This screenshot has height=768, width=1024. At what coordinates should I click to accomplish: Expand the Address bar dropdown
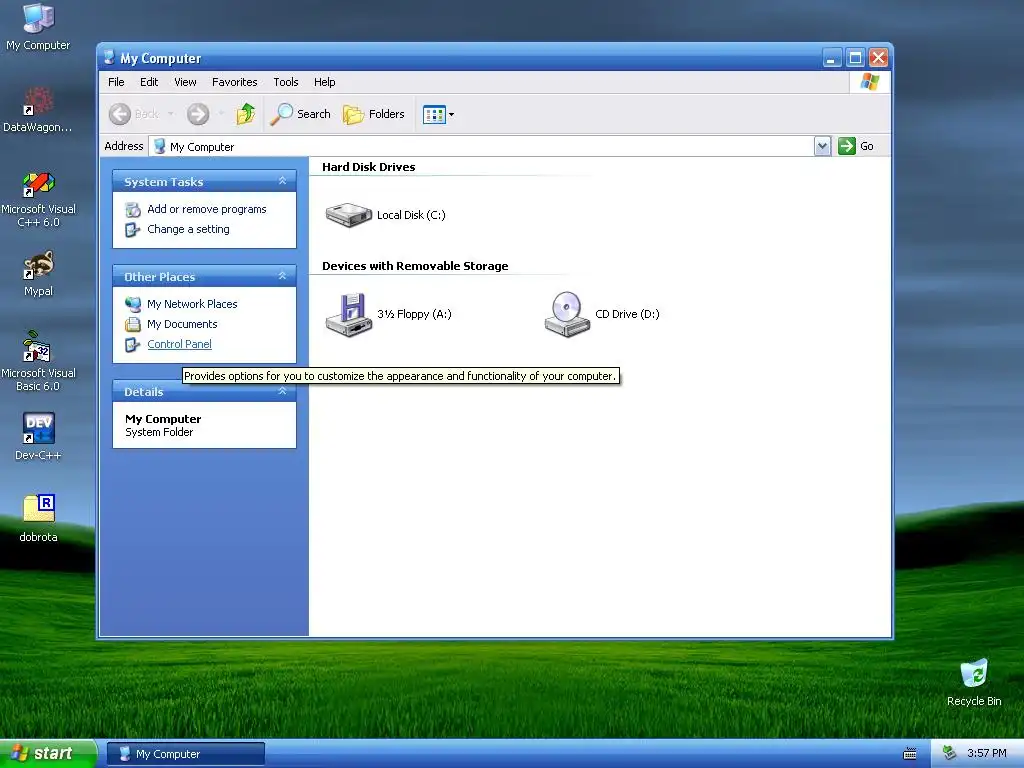tap(822, 146)
